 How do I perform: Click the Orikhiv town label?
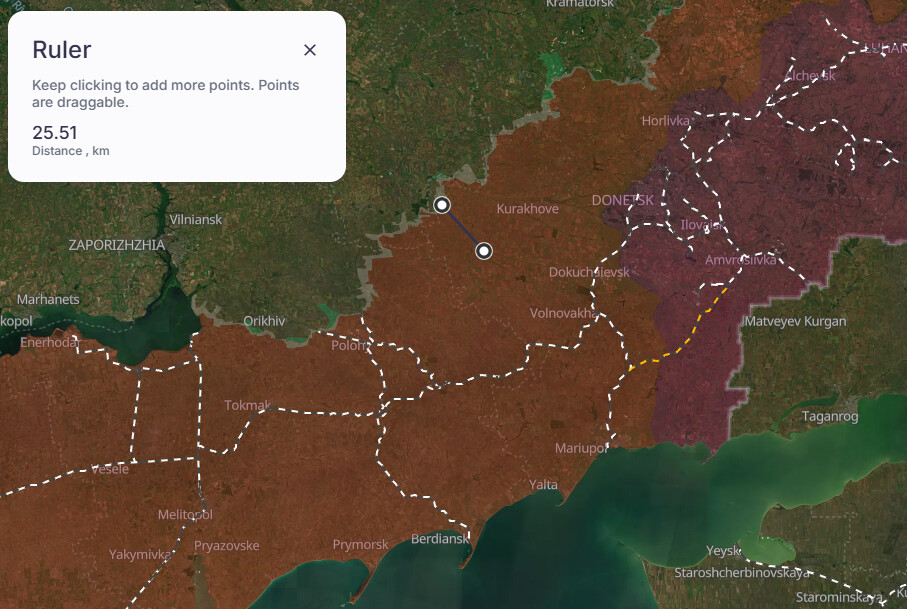[264, 321]
